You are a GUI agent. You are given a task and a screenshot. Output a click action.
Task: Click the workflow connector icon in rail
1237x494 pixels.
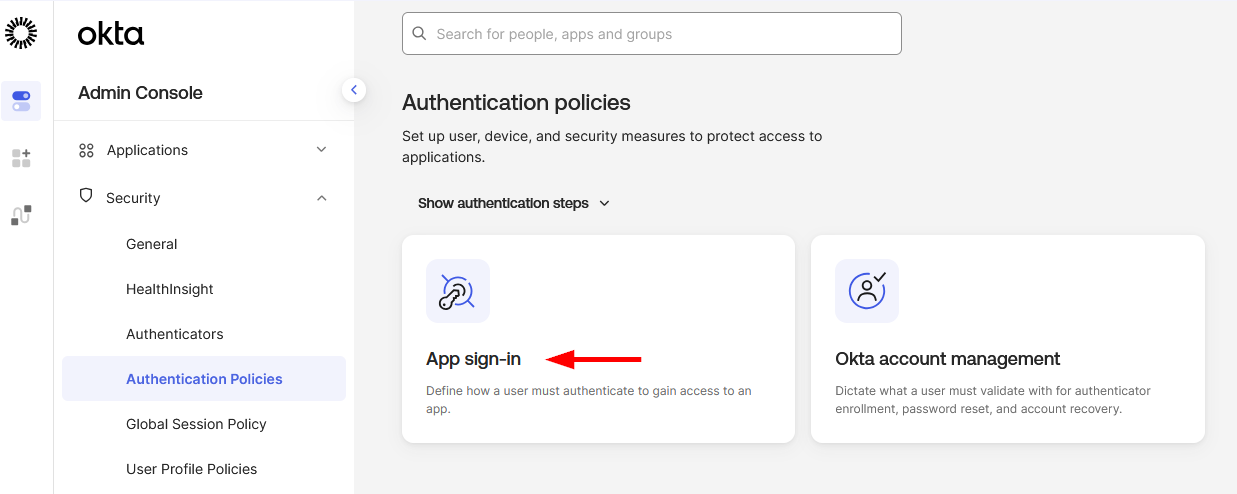(x=21, y=215)
